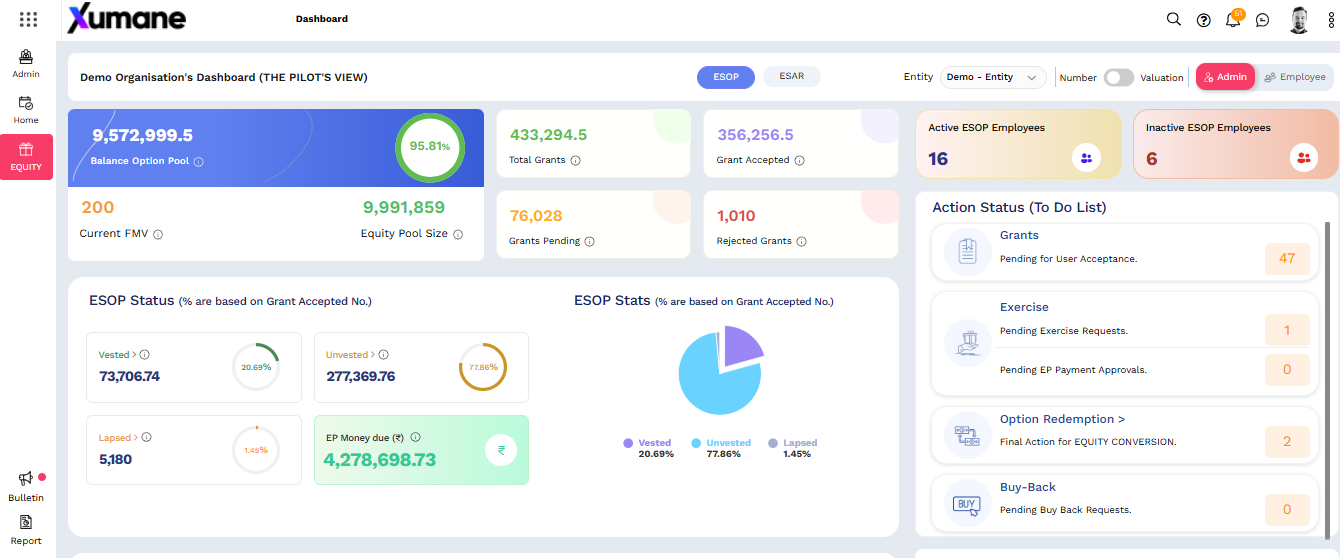
Task: Open the Entity dropdown
Action: [x=993, y=77]
